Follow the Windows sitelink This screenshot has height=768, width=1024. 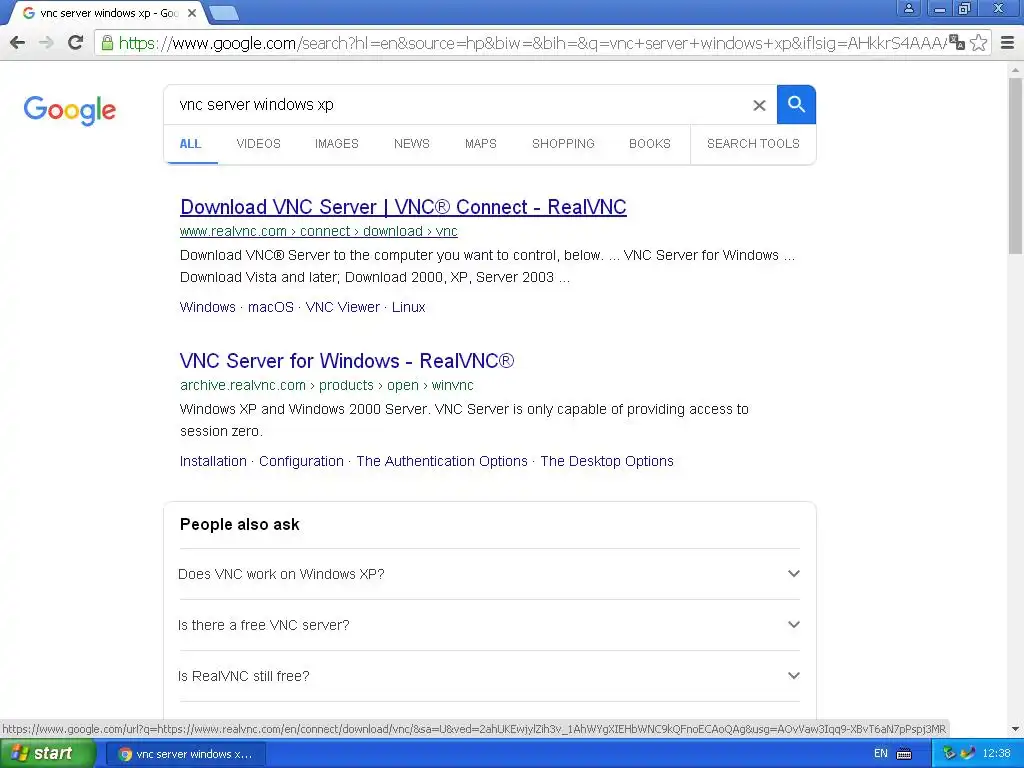(208, 307)
